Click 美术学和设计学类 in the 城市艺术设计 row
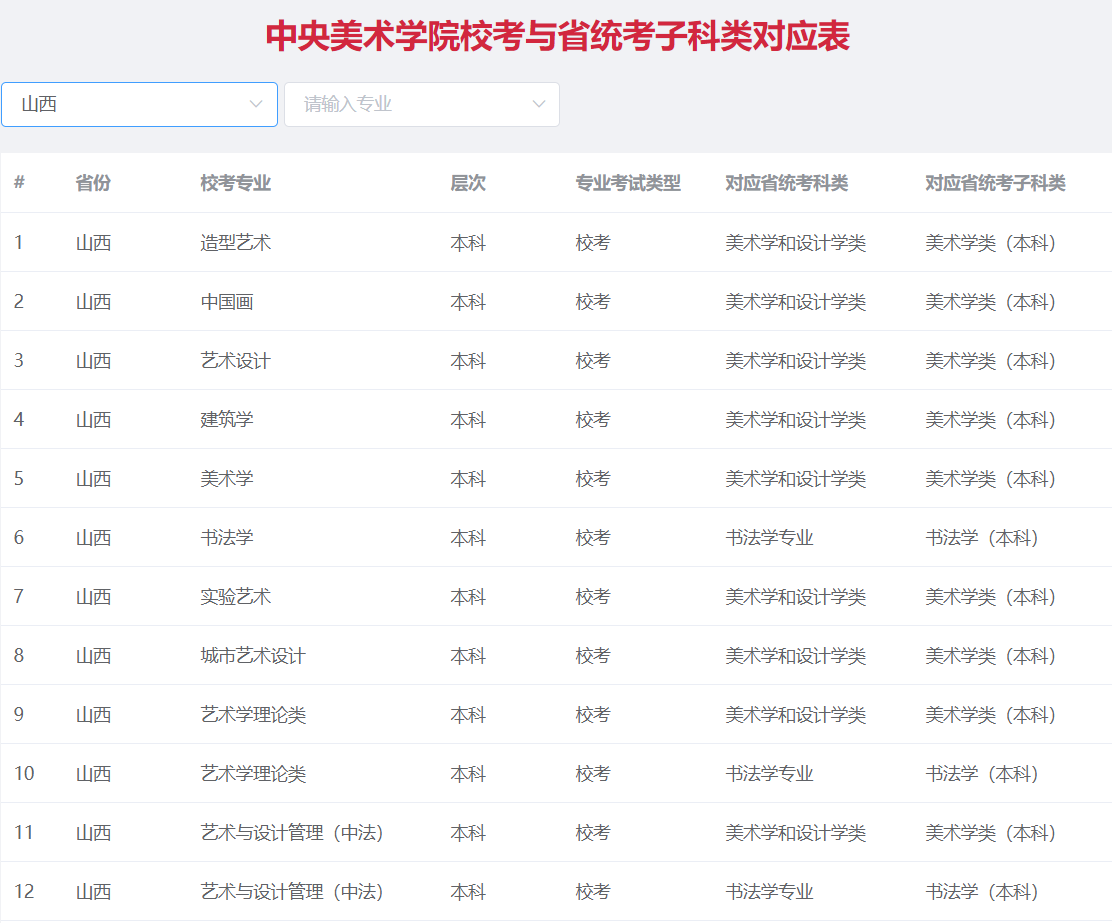Viewport: 1112px width, 923px height. [795, 655]
